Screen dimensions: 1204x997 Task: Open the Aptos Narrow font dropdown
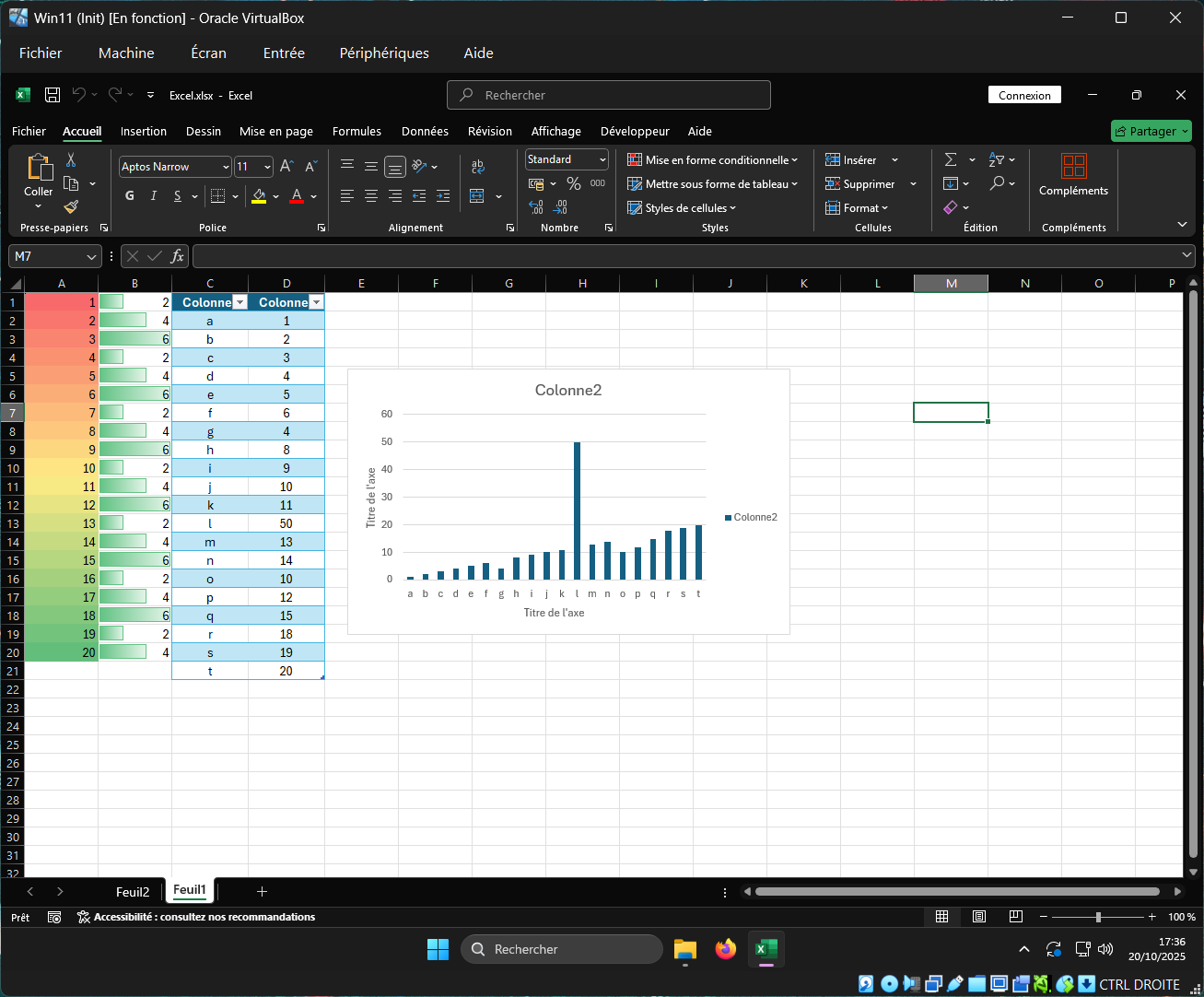[x=226, y=167]
